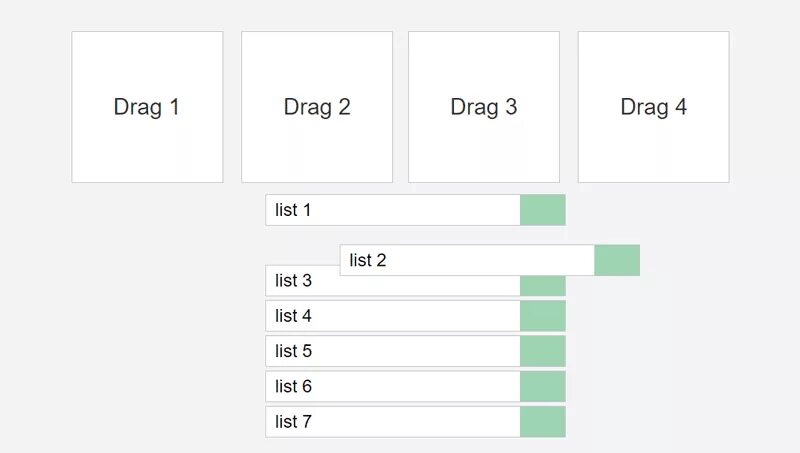Viewport: 800px width, 453px height.
Task: Click the green handle on list 1
Action: pos(543,210)
